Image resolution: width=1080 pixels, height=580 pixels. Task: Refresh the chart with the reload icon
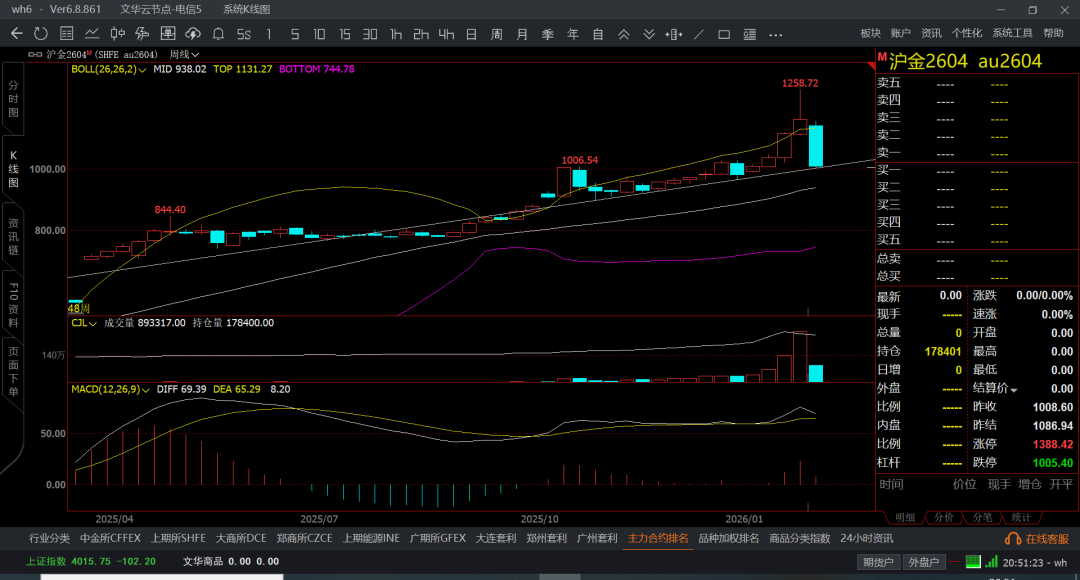pyautogui.click(x=41, y=34)
